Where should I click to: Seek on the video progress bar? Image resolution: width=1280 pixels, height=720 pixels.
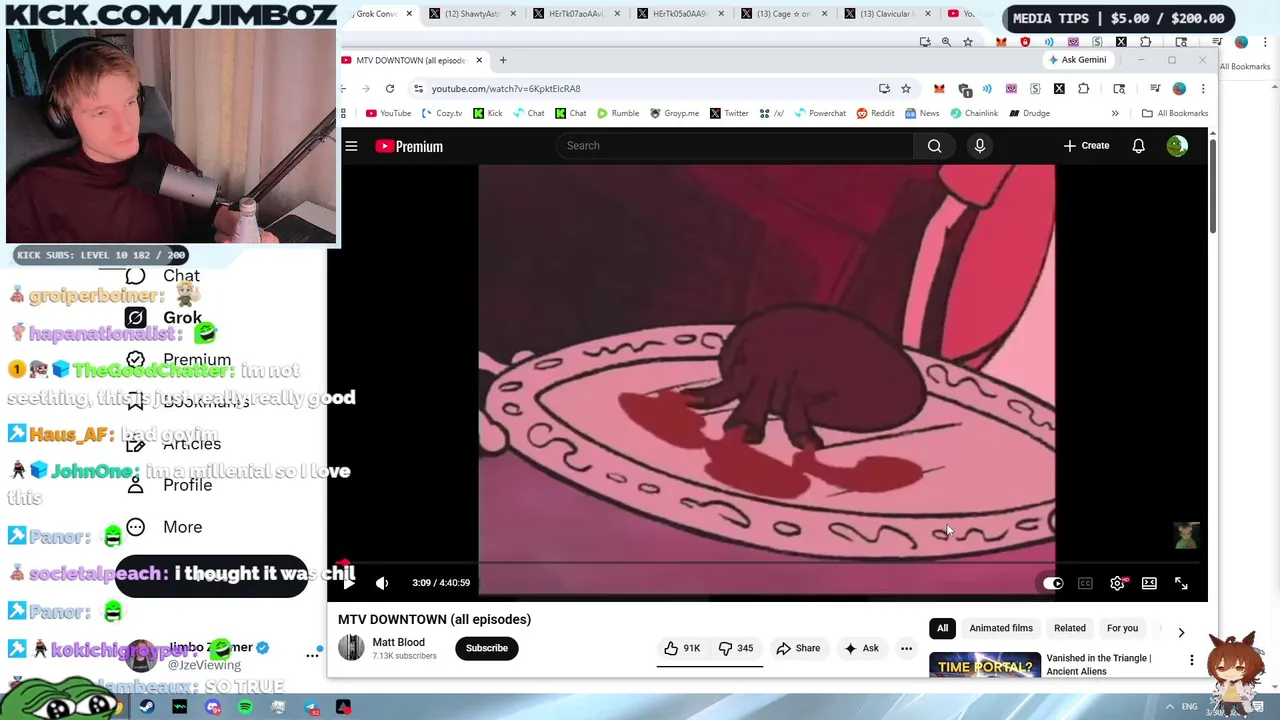[x=767, y=564]
